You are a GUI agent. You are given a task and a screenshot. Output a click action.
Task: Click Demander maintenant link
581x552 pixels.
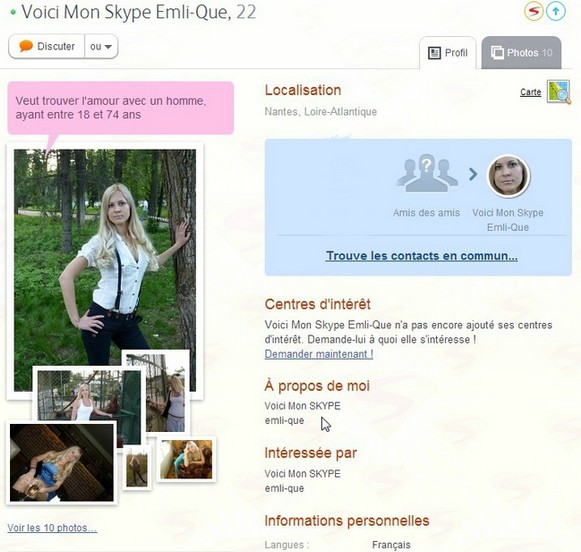(x=319, y=354)
